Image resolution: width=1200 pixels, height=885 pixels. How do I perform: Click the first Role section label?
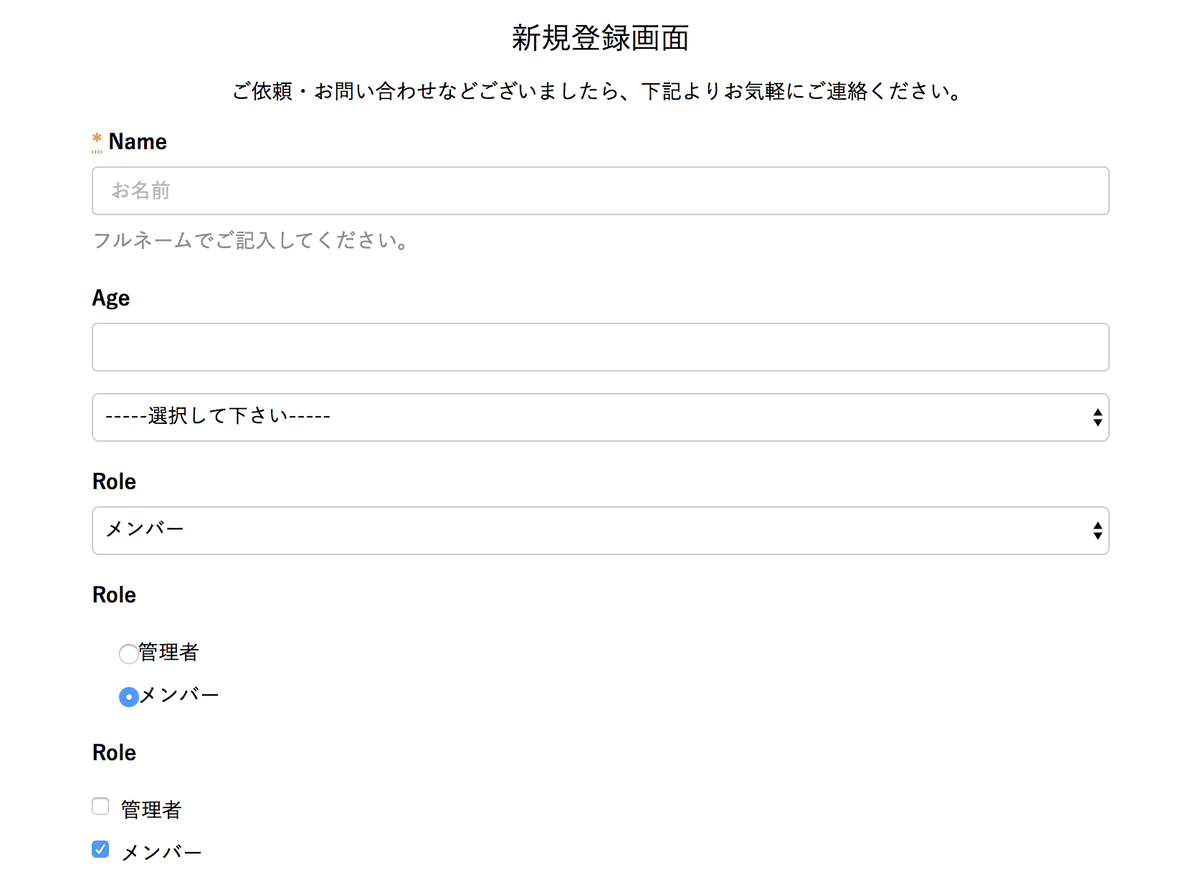[x=113, y=481]
